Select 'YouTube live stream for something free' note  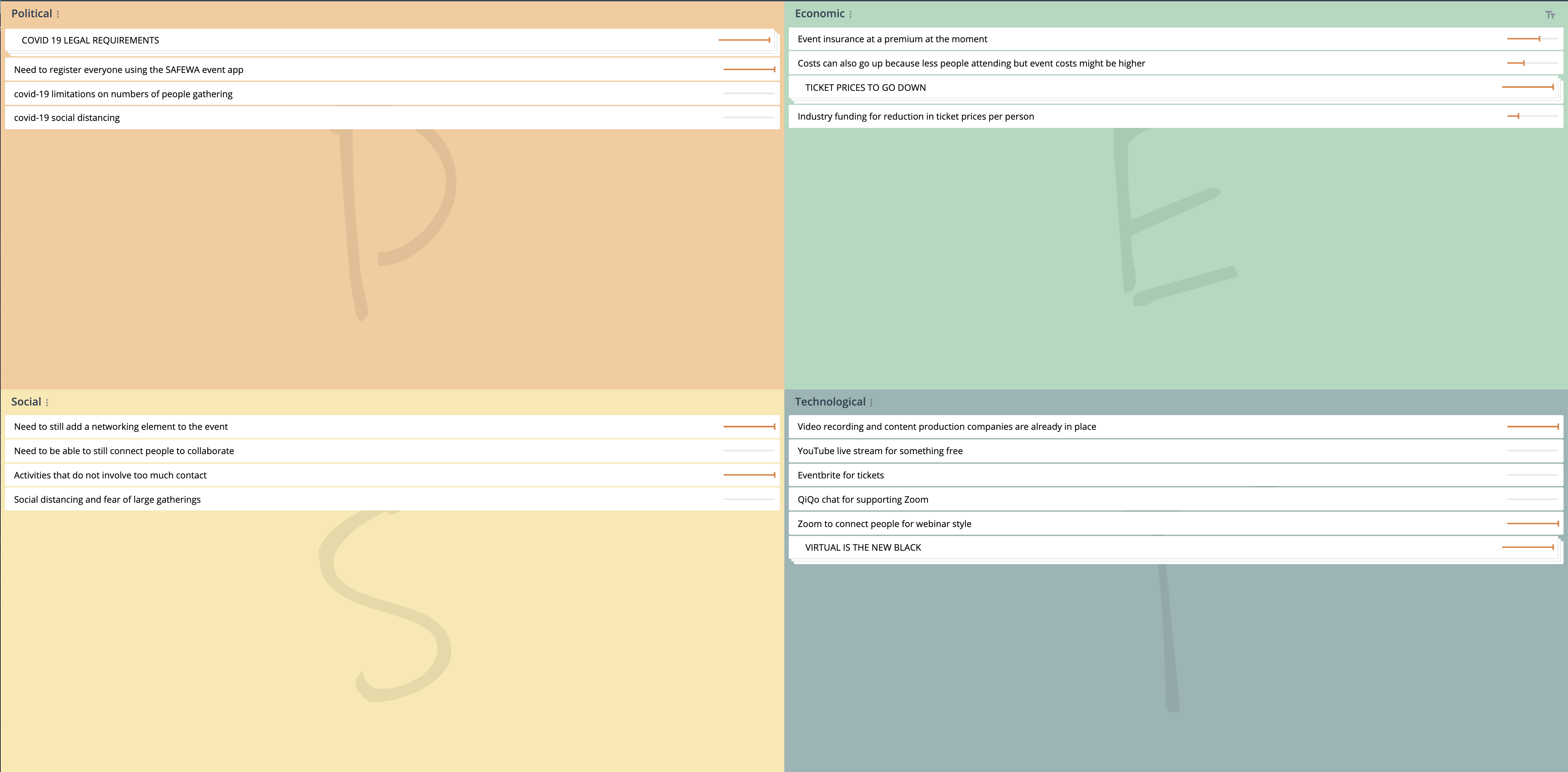880,451
